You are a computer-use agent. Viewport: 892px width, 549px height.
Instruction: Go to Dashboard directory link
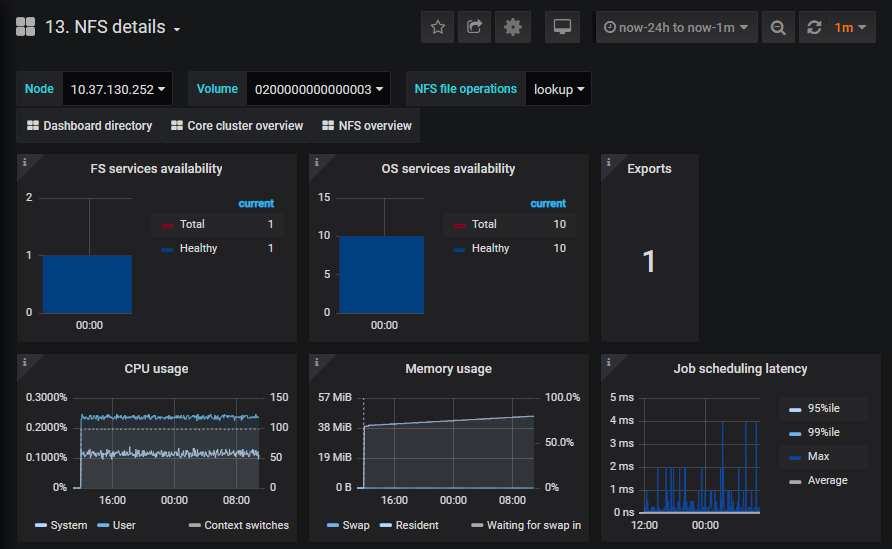click(x=89, y=126)
